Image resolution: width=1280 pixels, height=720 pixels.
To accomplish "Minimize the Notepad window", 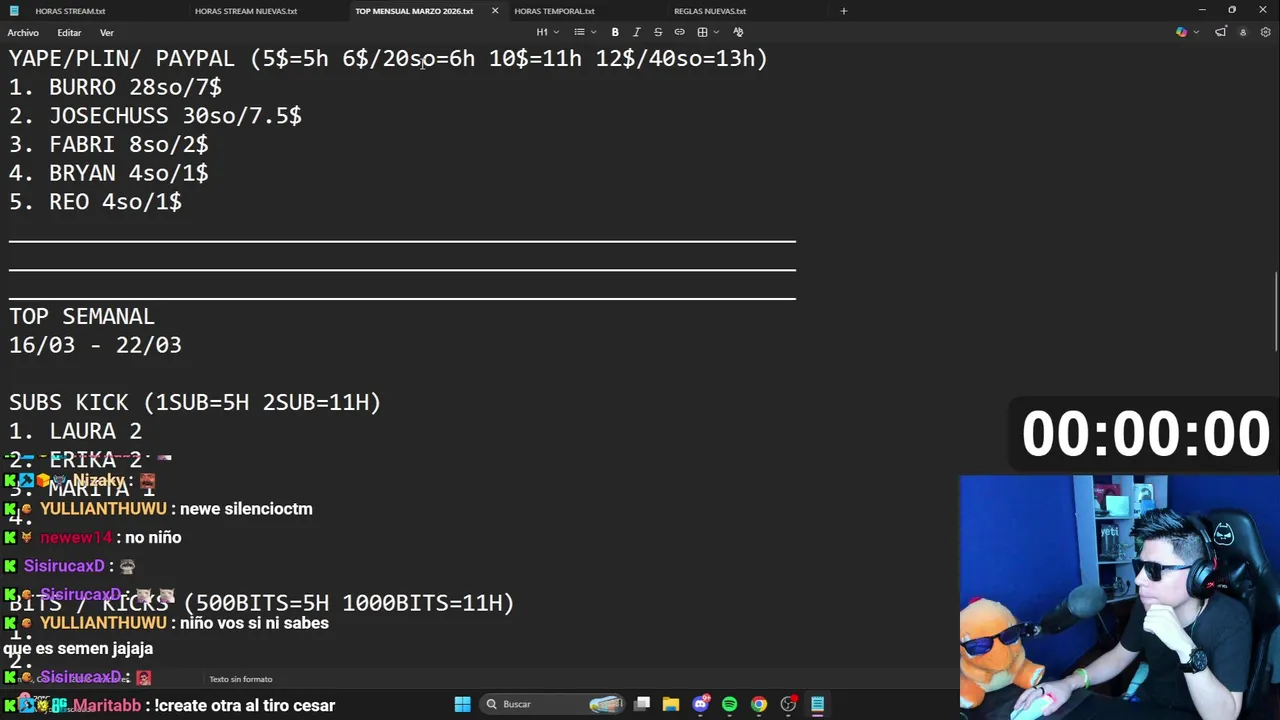I will click(x=1201, y=10).
